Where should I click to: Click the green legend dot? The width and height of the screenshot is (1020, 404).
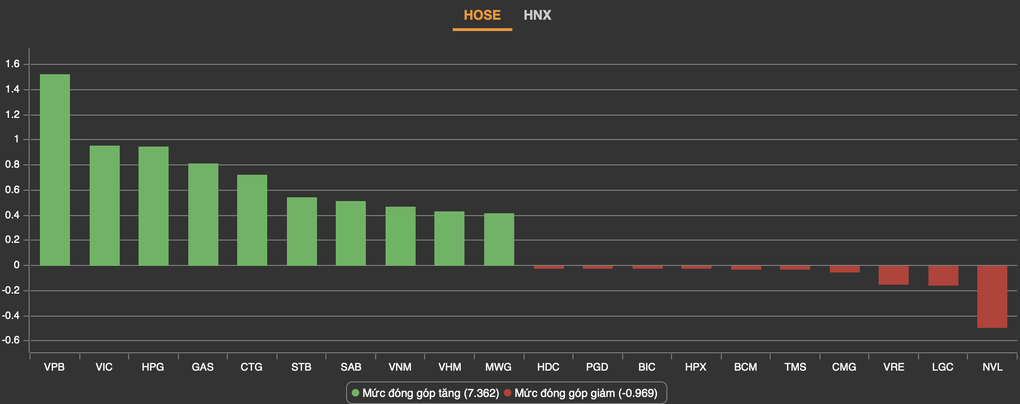point(355,393)
